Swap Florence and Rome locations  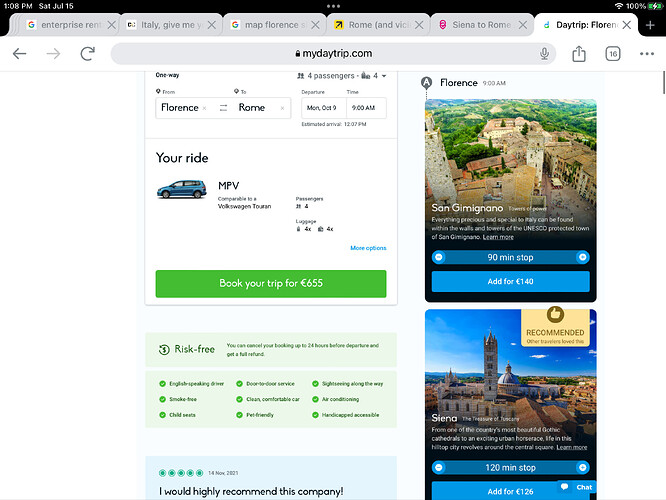(223, 108)
